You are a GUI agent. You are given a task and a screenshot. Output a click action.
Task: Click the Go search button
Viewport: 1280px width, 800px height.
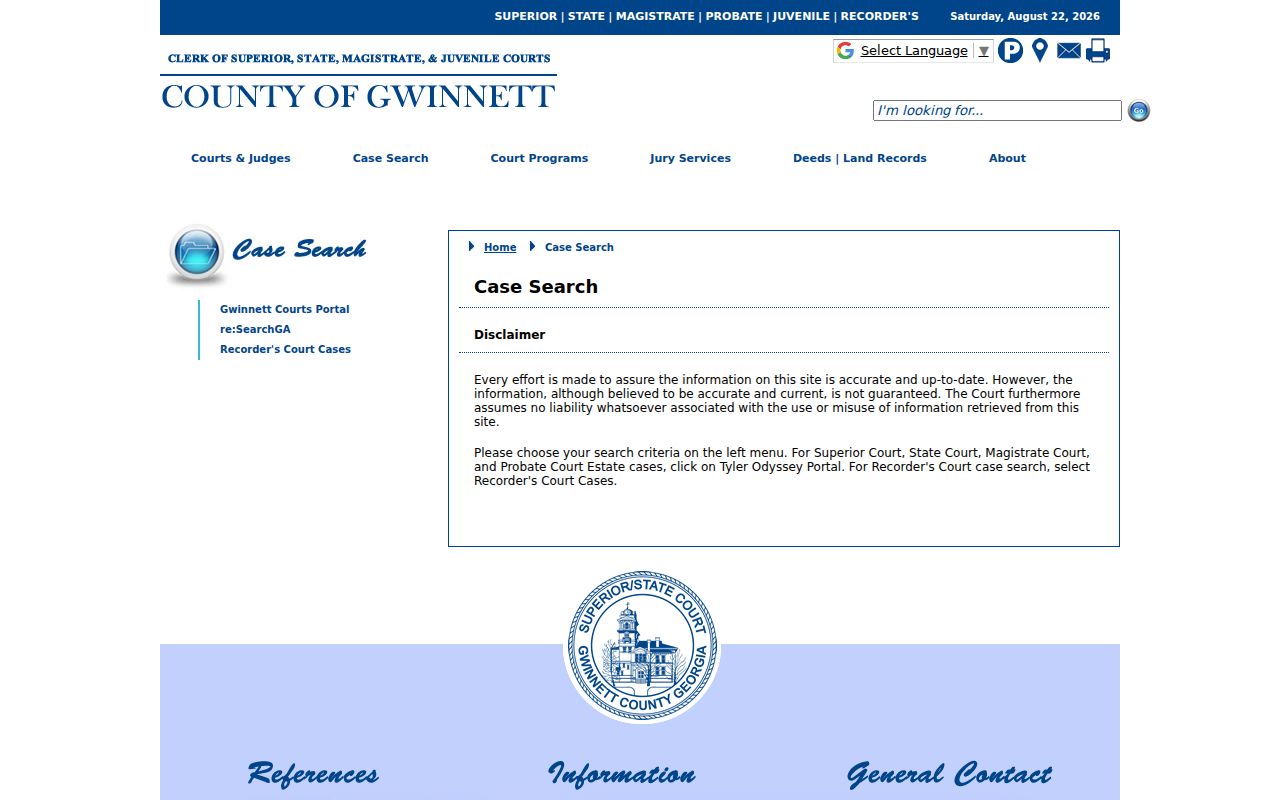click(1138, 111)
